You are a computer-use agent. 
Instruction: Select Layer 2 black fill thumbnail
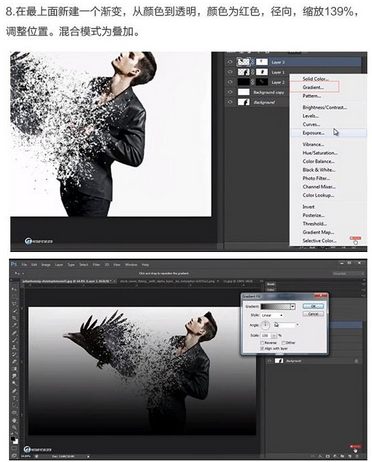243,82
